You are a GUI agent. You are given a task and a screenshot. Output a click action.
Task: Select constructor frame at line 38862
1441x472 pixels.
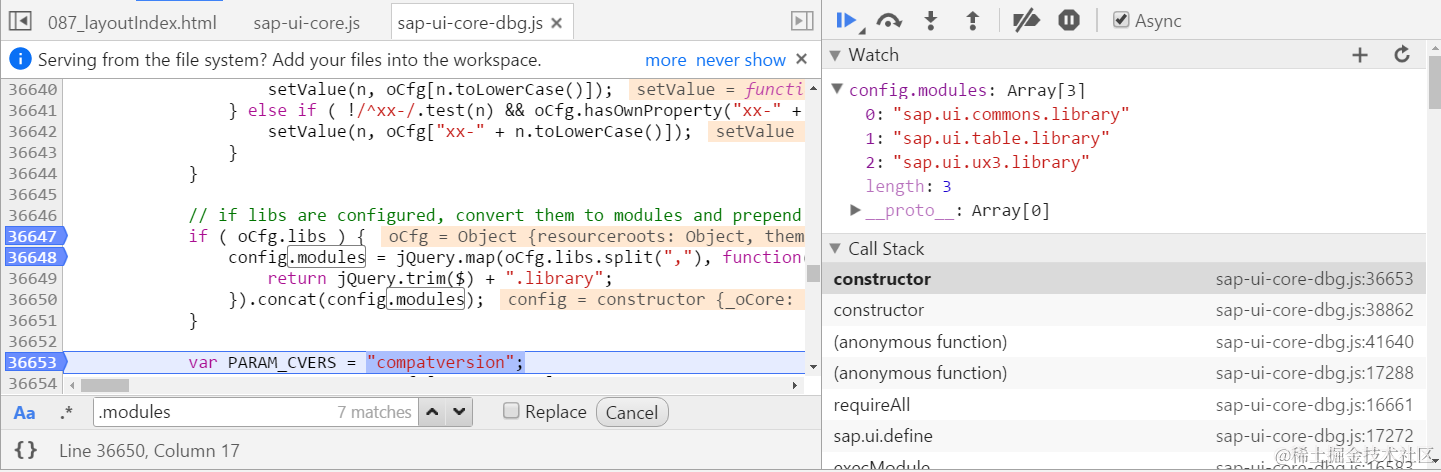(1124, 310)
